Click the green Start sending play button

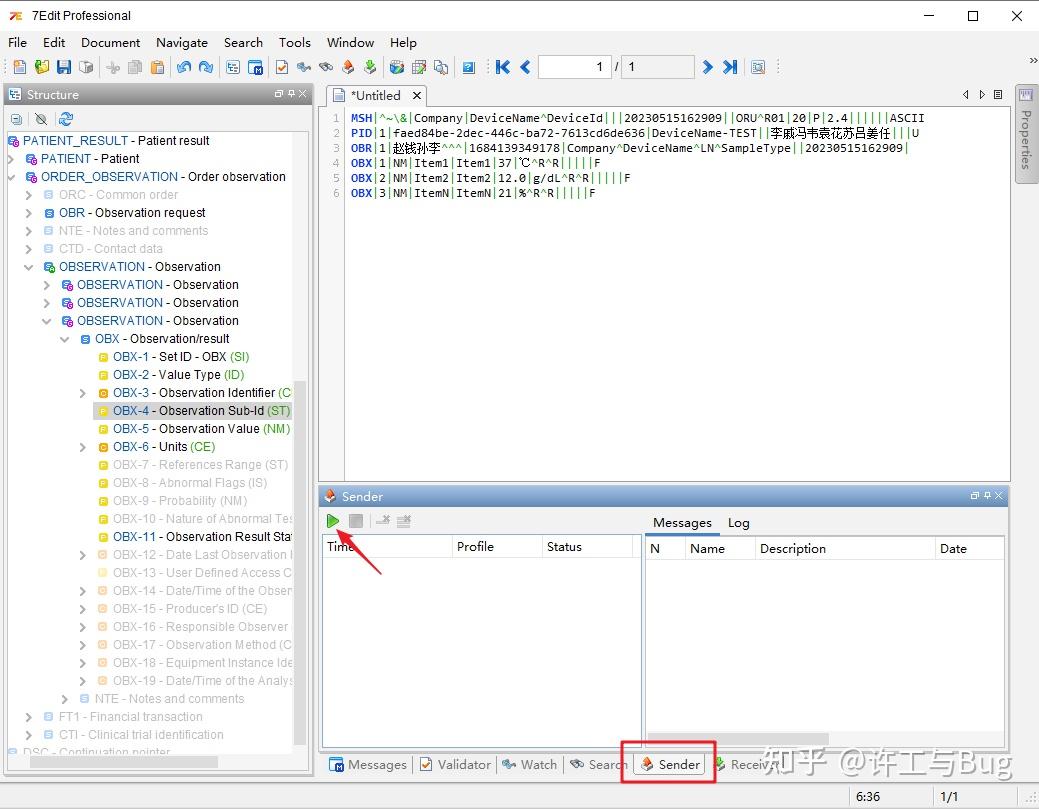click(x=333, y=521)
